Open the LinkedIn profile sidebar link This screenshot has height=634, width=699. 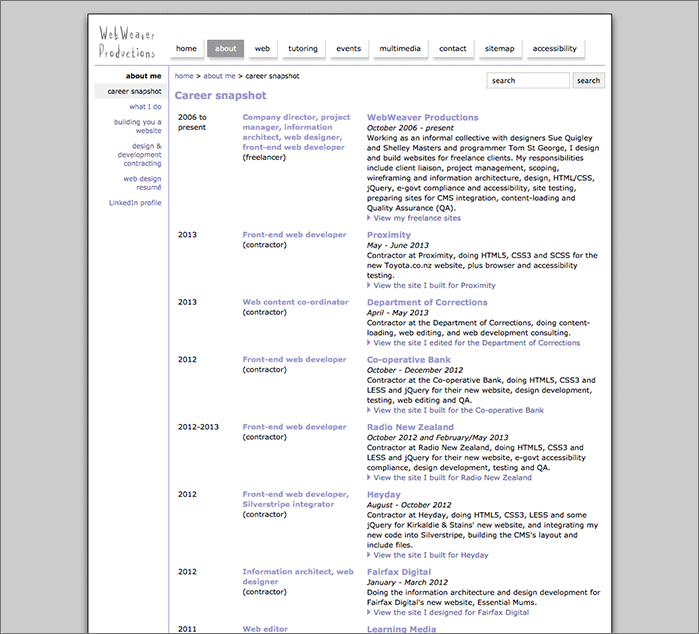click(x=135, y=203)
